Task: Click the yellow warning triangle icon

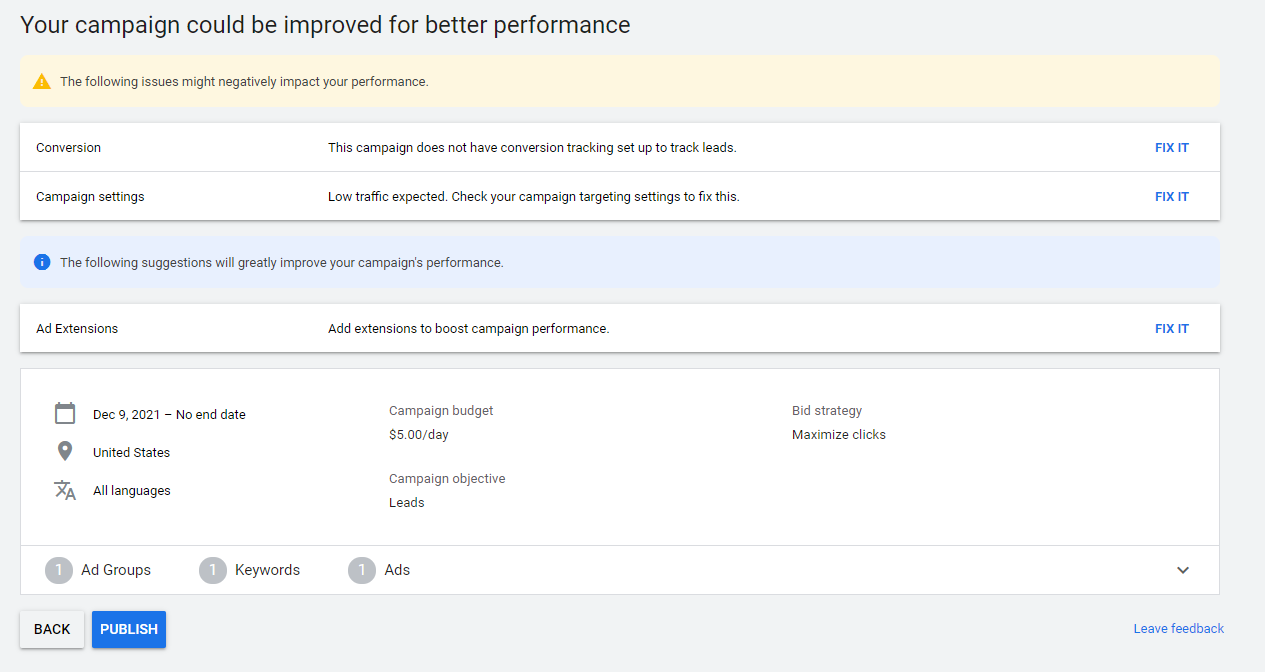Action: tap(41, 82)
